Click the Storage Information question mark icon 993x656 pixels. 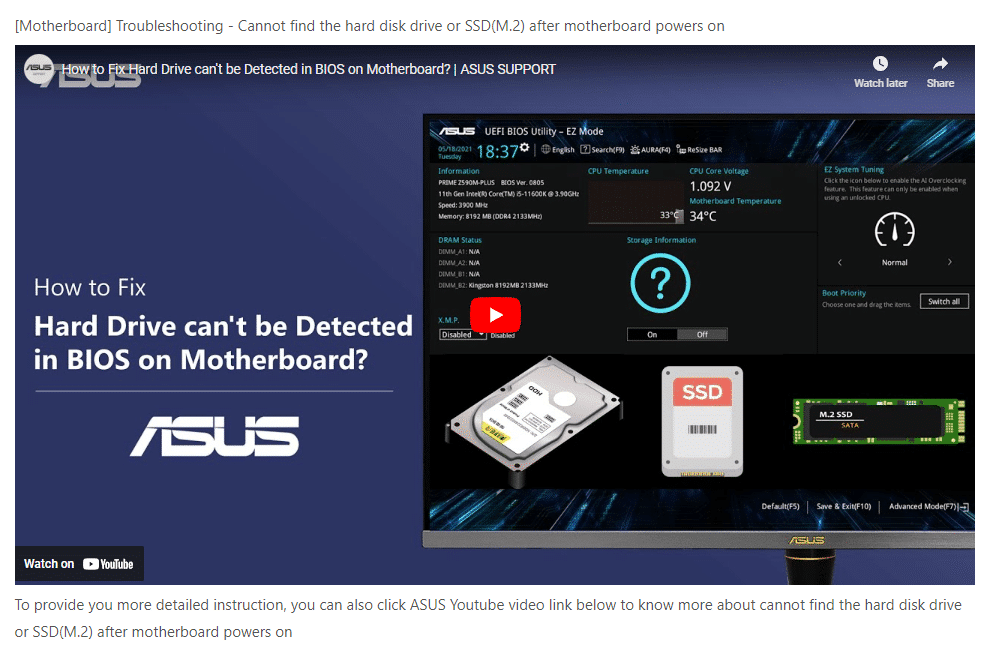[660, 283]
